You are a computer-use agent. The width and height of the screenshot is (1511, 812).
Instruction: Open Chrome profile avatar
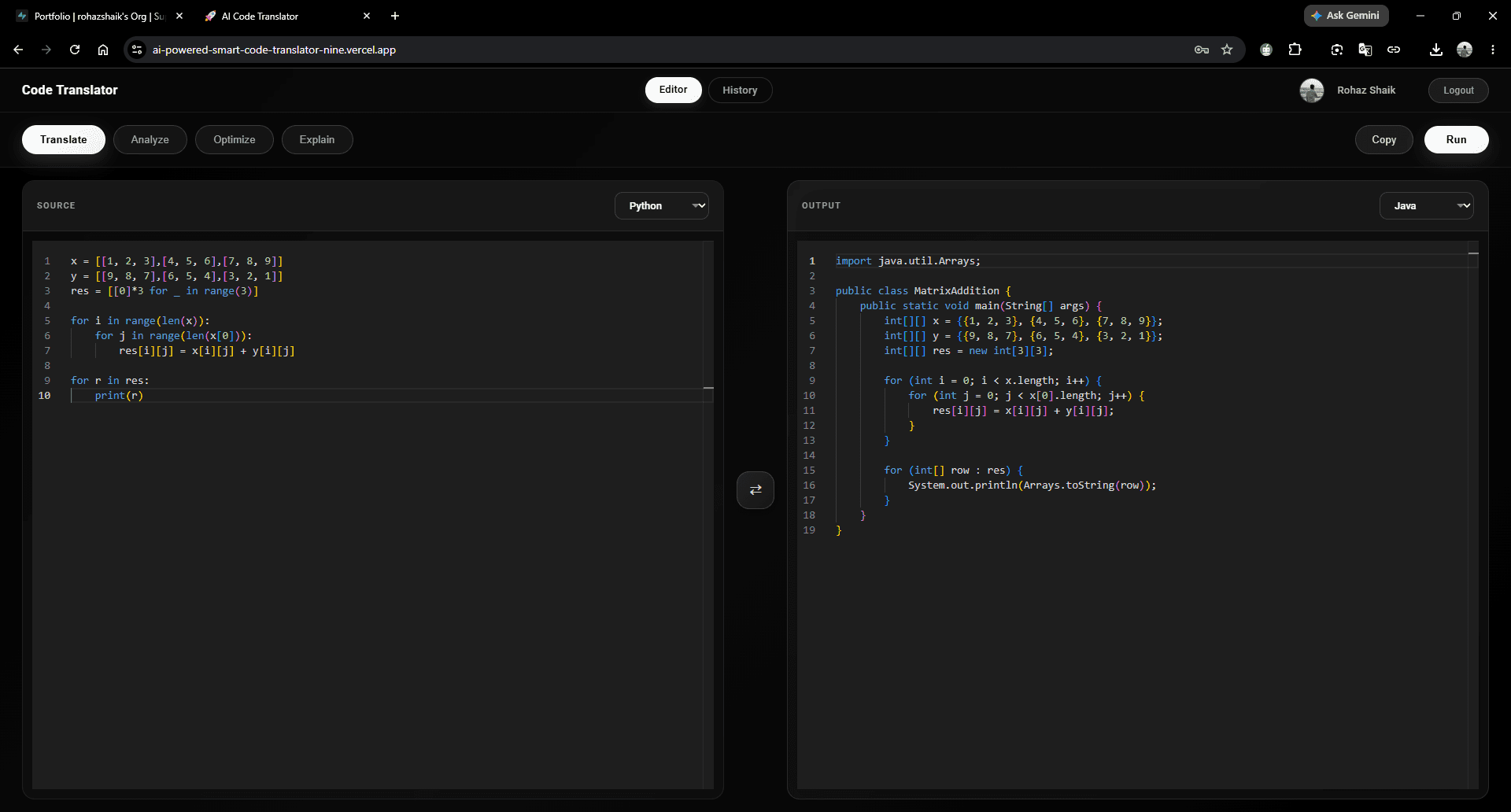[x=1465, y=50]
